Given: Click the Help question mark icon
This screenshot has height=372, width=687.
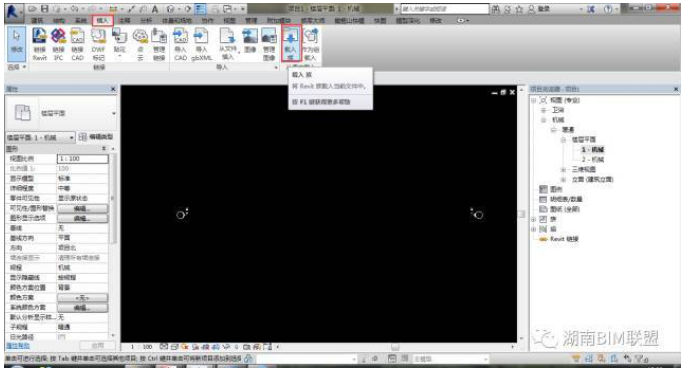Looking at the screenshot, I should pyautogui.click(x=608, y=9).
